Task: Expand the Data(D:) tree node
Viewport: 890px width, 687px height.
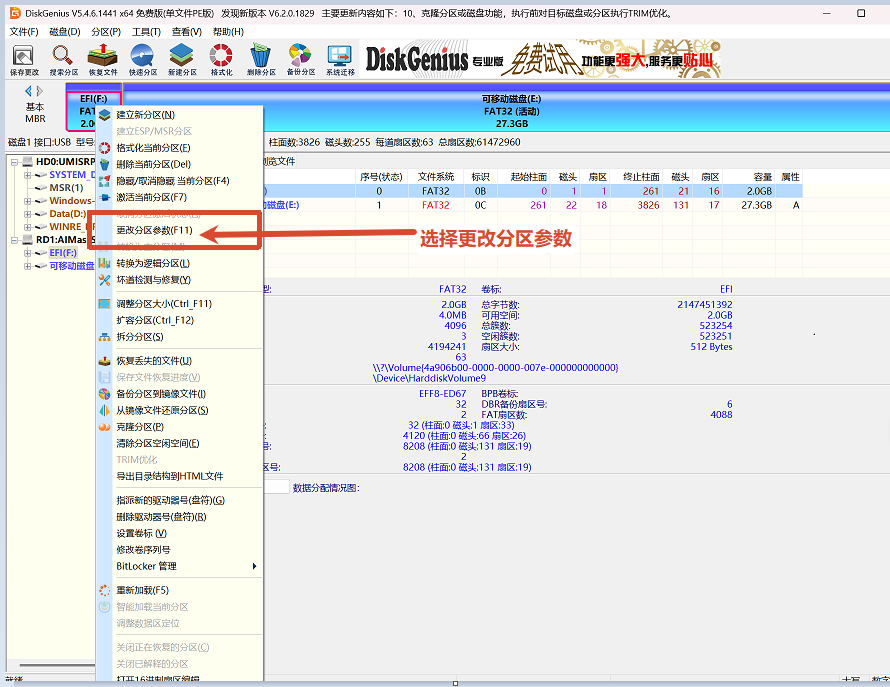Action: coord(27,214)
